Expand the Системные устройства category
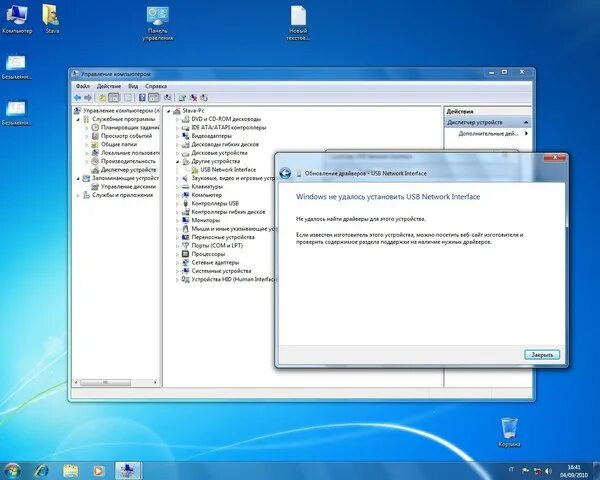Viewport: 600px width, 480px height. pyautogui.click(x=178, y=271)
